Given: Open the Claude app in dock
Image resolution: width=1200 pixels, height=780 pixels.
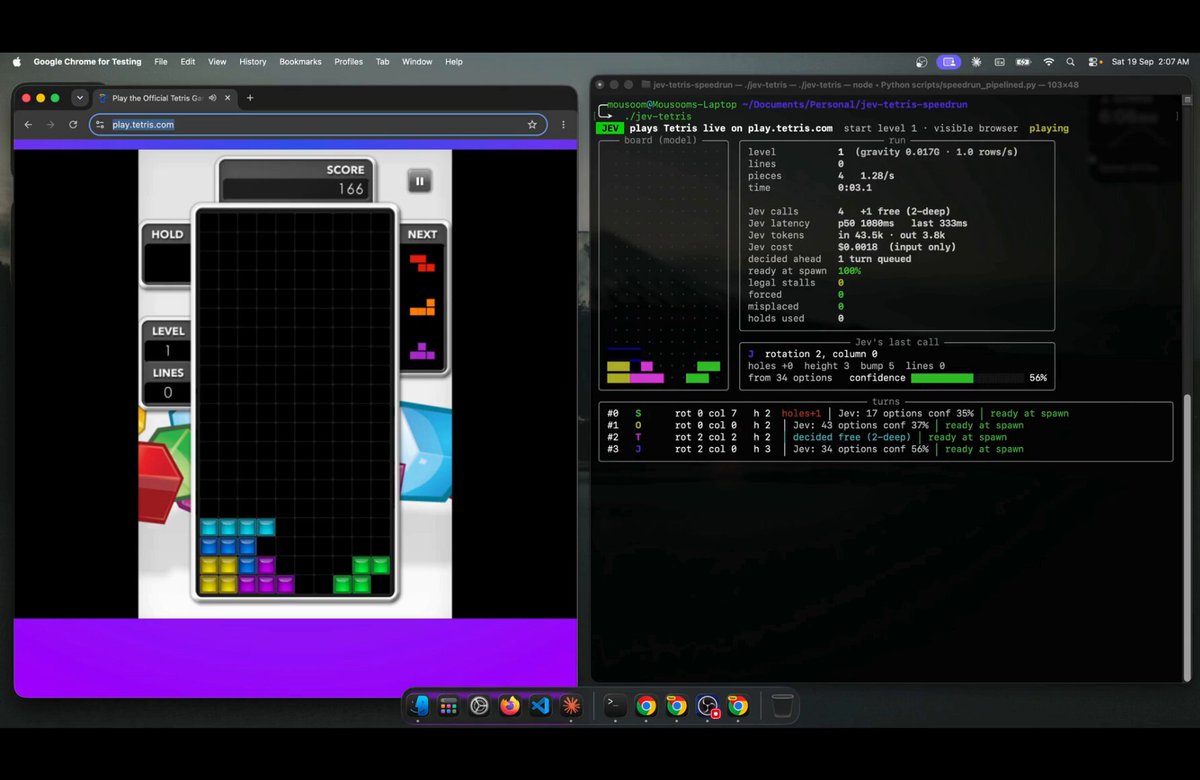Looking at the screenshot, I should (x=571, y=706).
